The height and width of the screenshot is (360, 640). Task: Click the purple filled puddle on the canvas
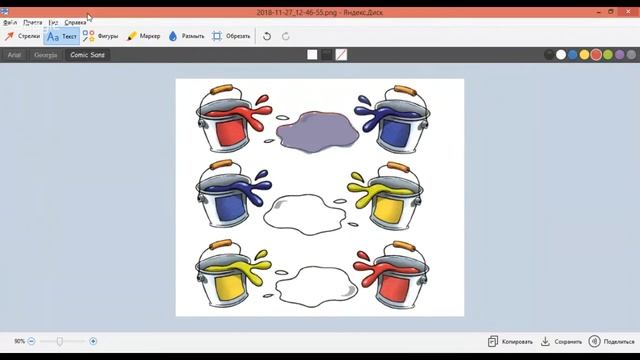click(x=318, y=132)
